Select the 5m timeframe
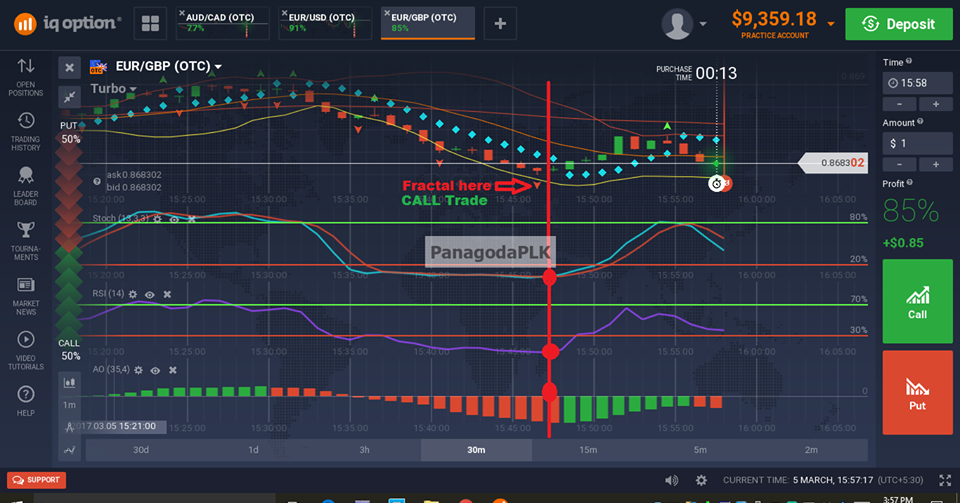The width and height of the screenshot is (960, 503). point(700,450)
